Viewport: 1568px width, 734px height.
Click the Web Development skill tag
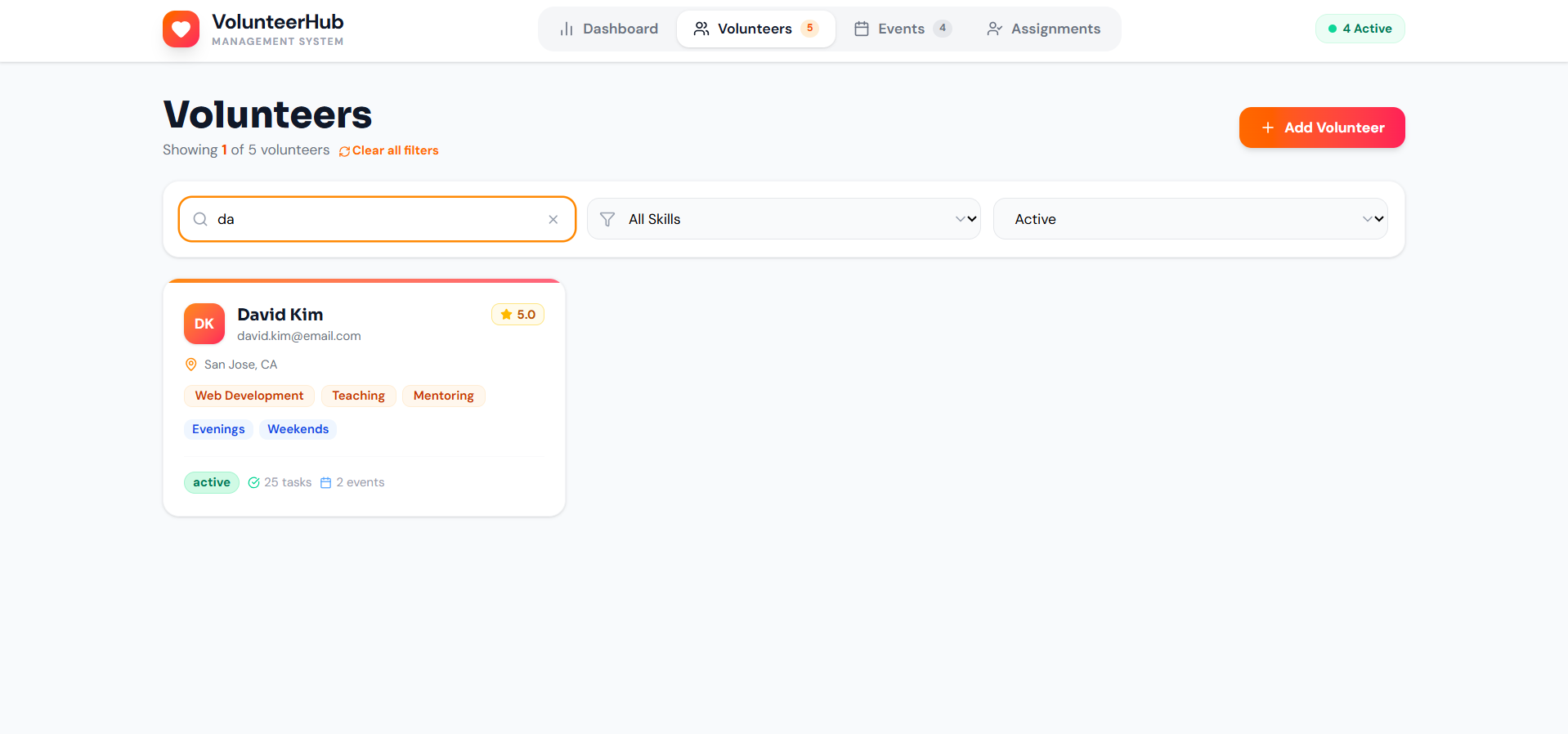click(249, 396)
